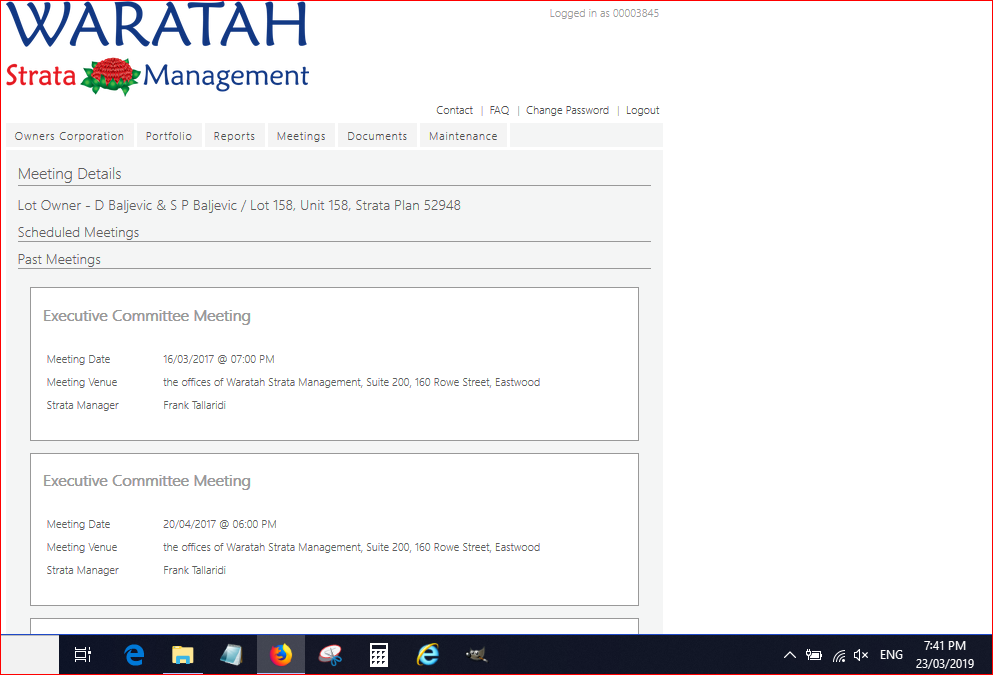Click the muted volume tray icon
Image resolution: width=993 pixels, height=675 pixels.
[861, 655]
